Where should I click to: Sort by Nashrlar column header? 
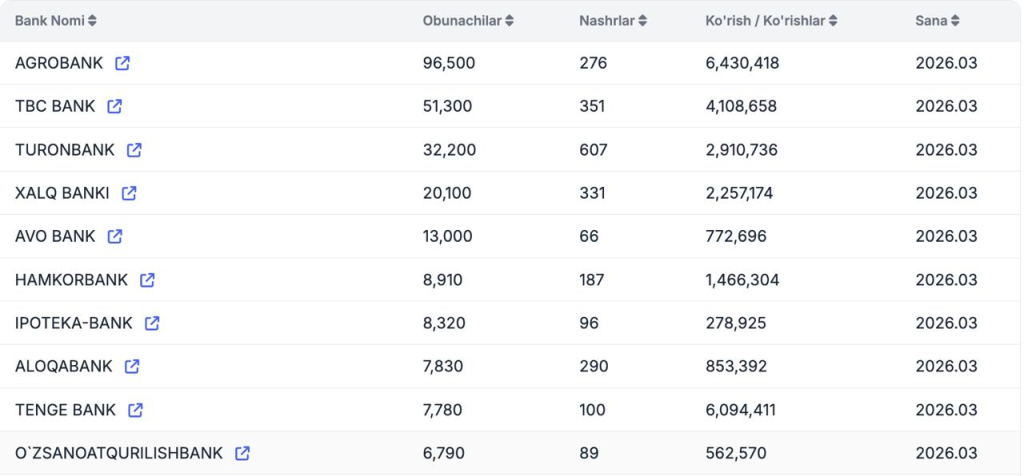click(613, 20)
